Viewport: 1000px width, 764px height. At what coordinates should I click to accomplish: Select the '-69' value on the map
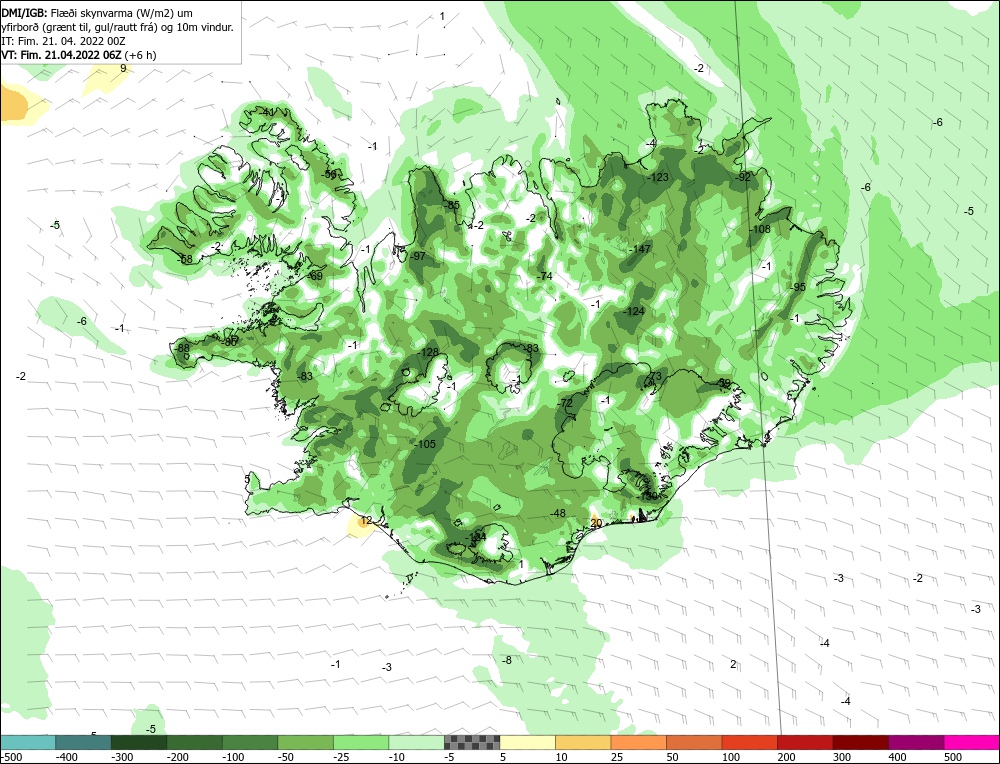tap(314, 276)
